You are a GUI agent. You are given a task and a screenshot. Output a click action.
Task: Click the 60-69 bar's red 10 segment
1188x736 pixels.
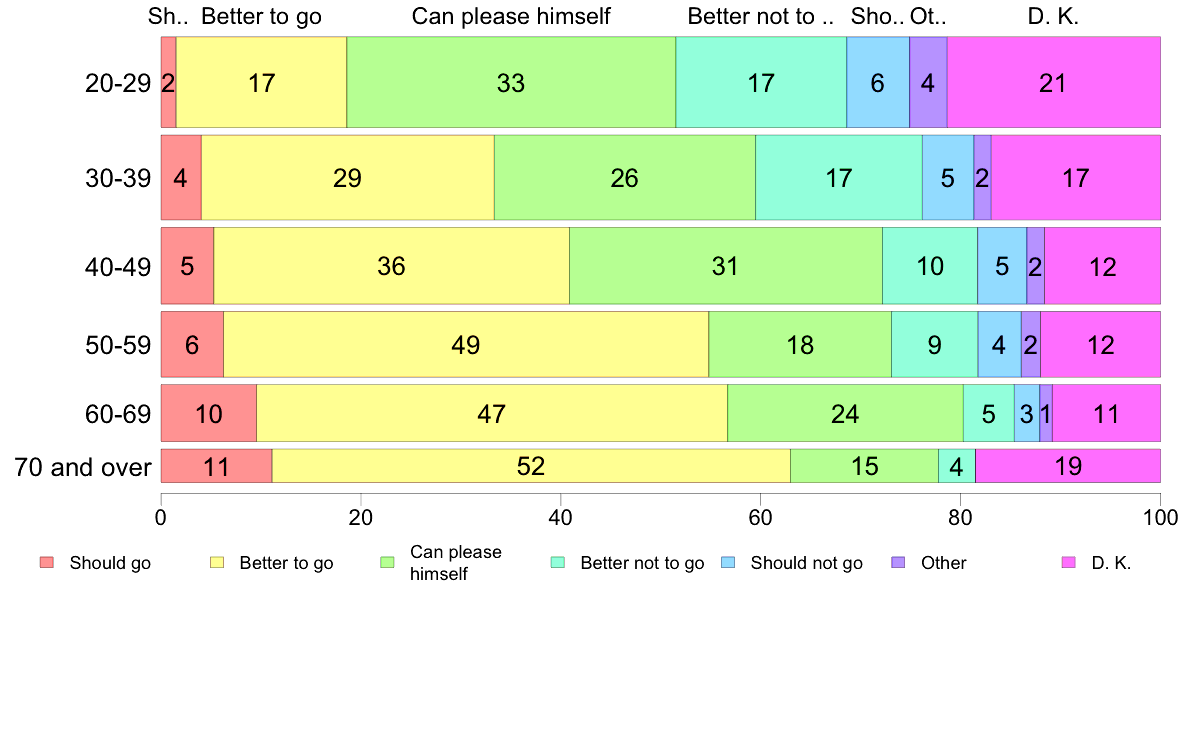click(x=209, y=413)
